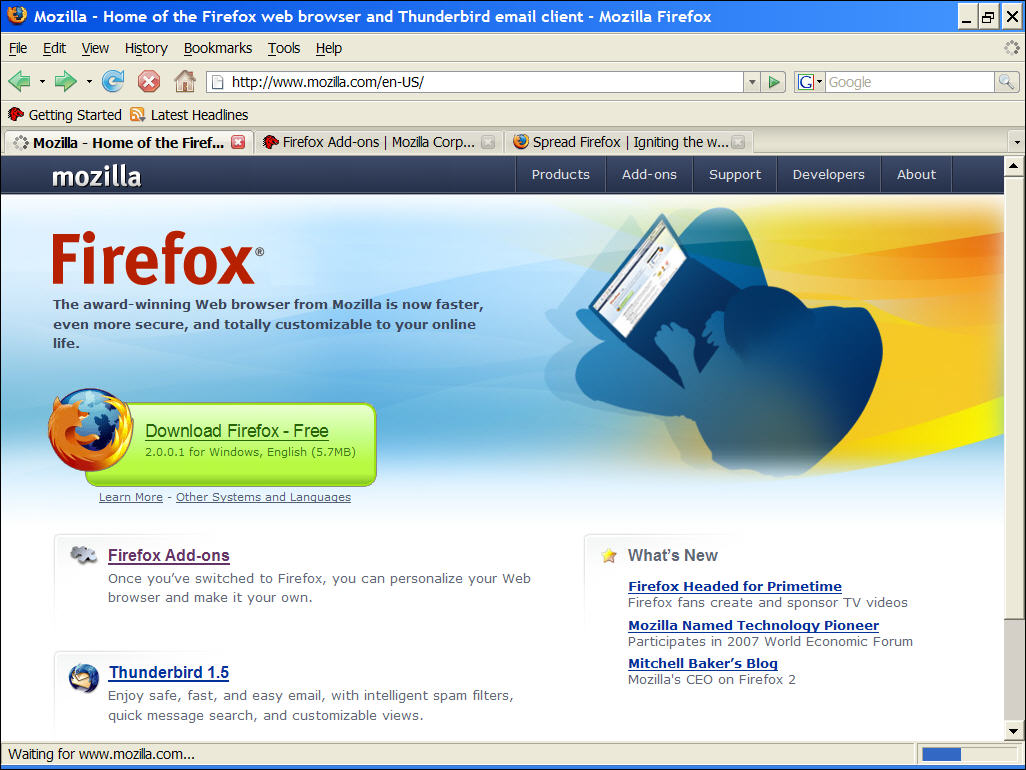Click the large Firefox globe logo

[x=91, y=430]
